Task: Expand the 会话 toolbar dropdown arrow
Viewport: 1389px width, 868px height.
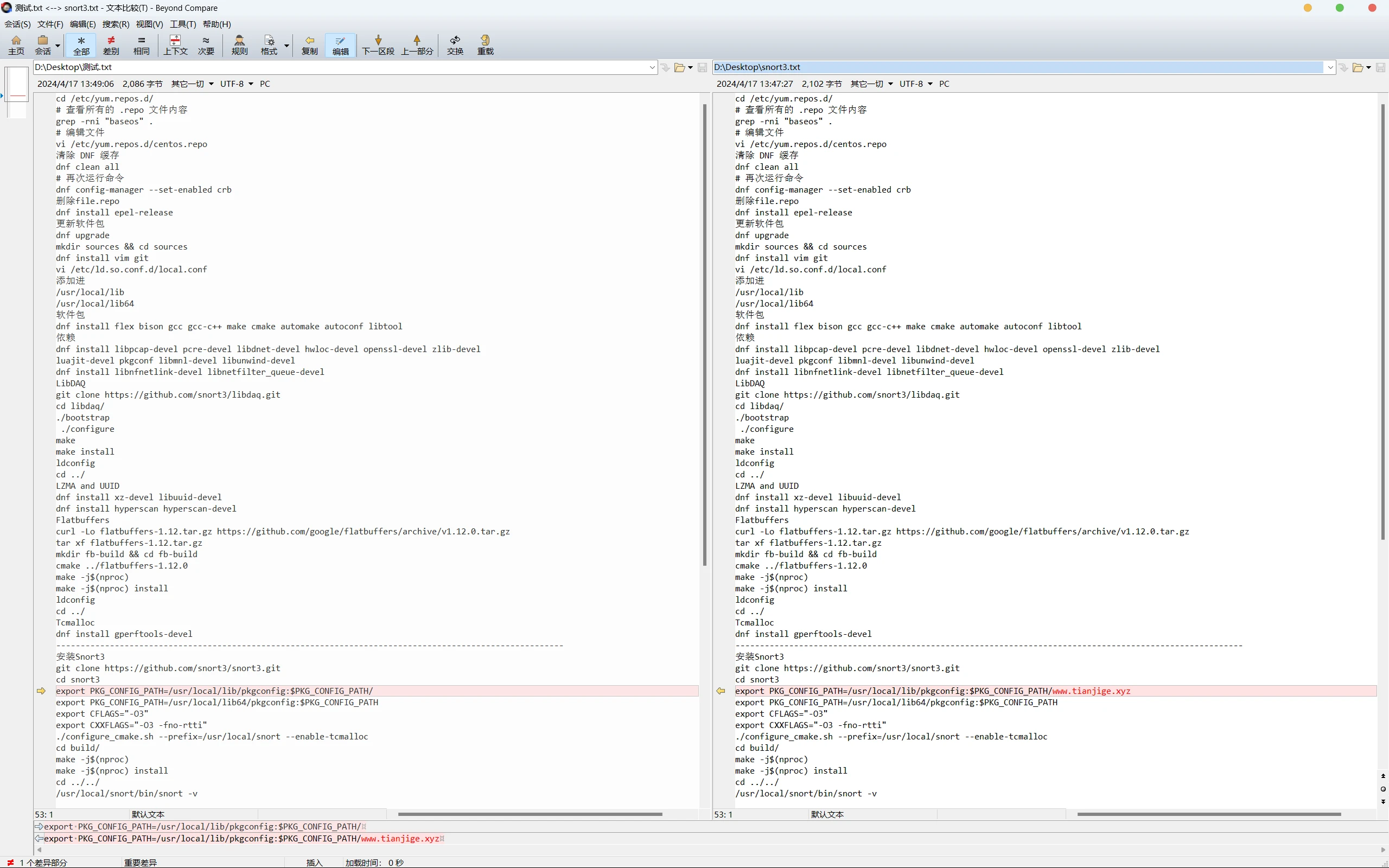Action: (x=58, y=46)
